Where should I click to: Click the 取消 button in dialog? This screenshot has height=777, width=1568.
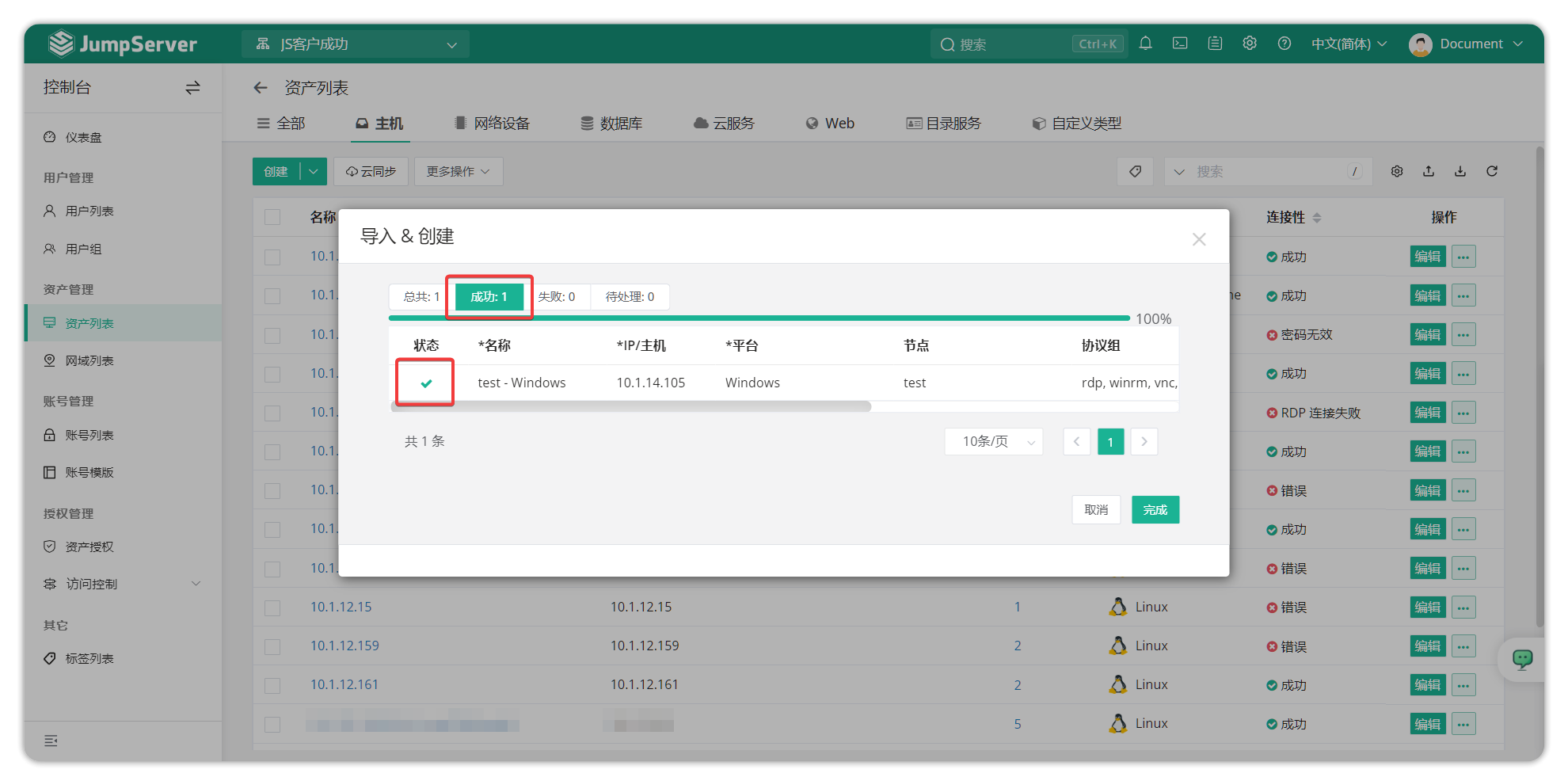pos(1096,510)
